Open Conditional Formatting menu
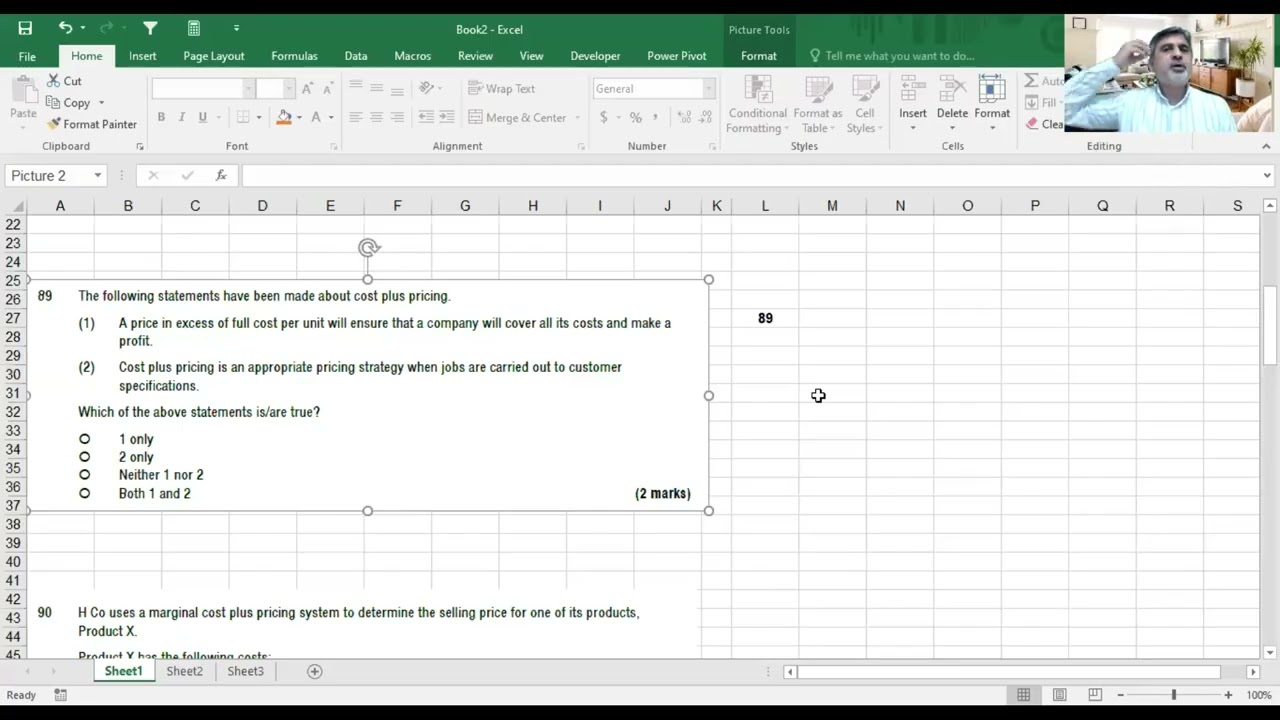Viewport: 1280px width, 720px height. click(x=758, y=105)
